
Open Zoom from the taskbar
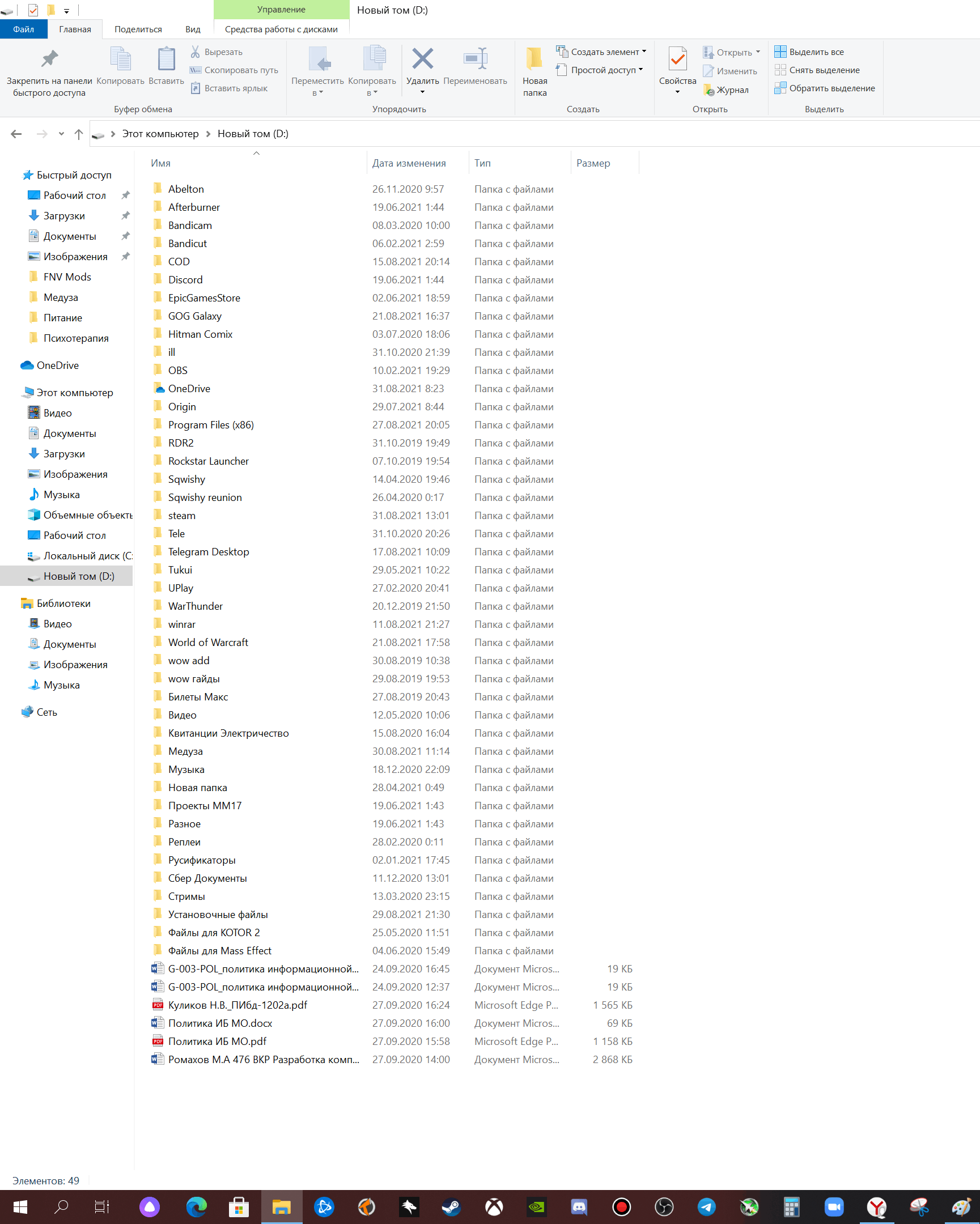pos(835,1207)
